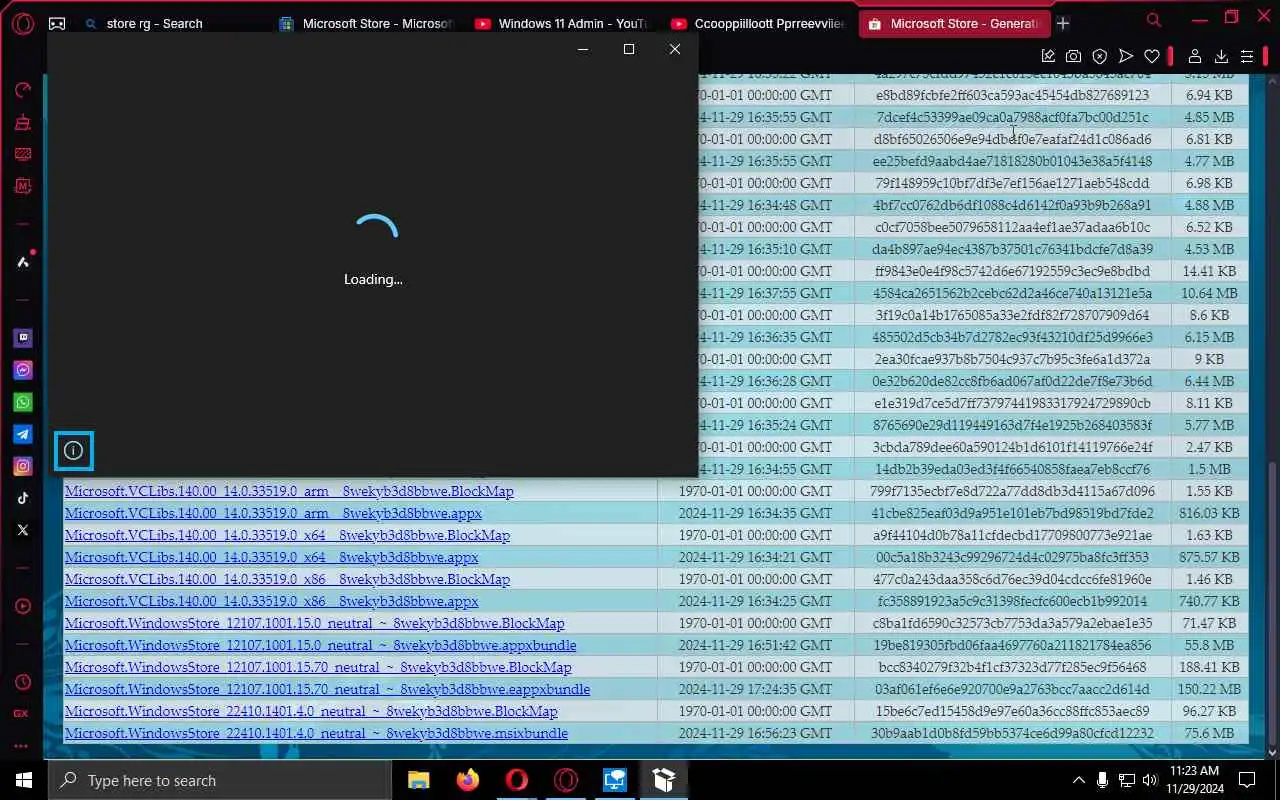
Task: Open Firefox from the taskbar
Action: coord(467,780)
